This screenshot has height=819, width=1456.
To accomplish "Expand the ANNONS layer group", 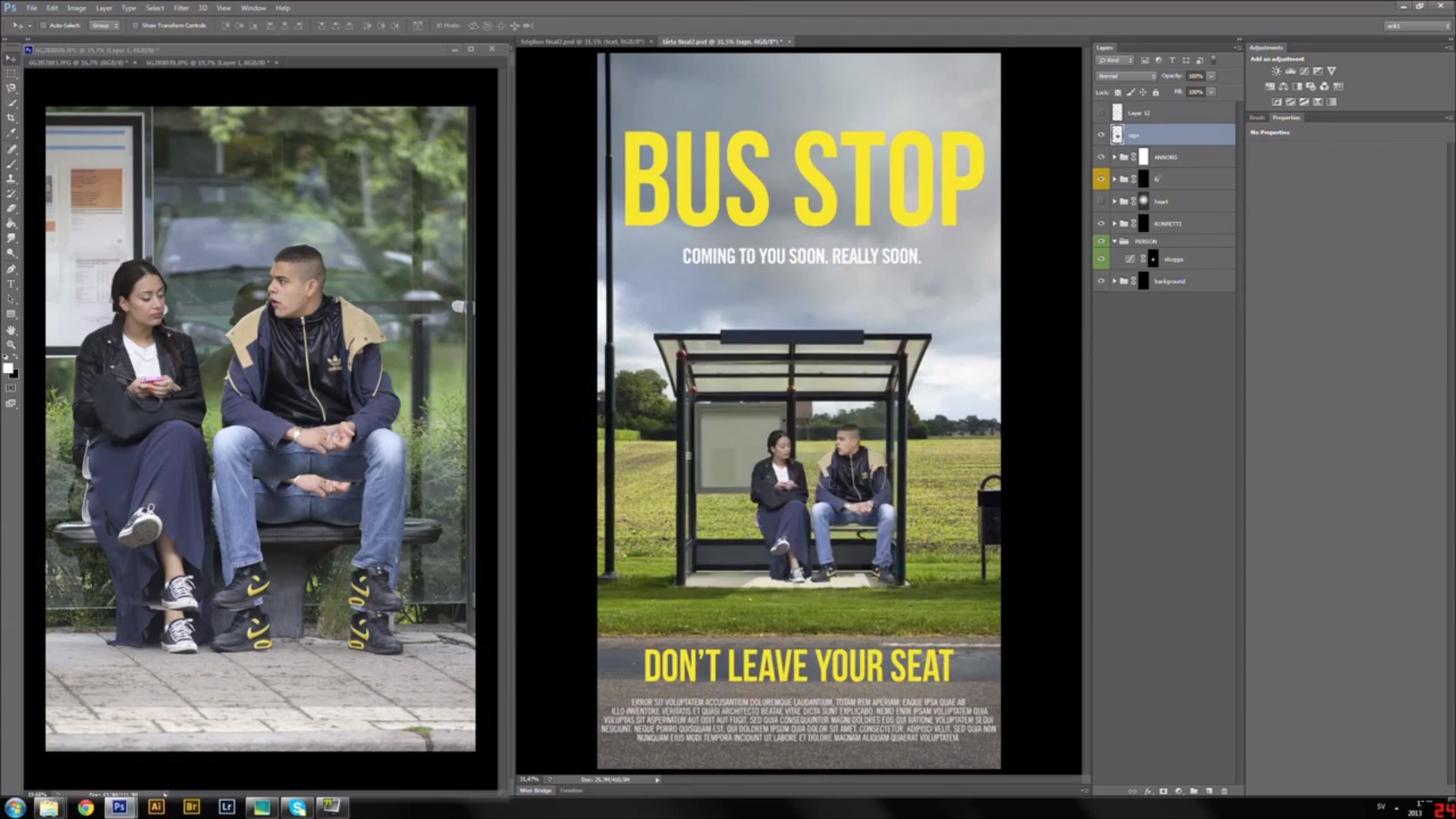I will [1114, 157].
